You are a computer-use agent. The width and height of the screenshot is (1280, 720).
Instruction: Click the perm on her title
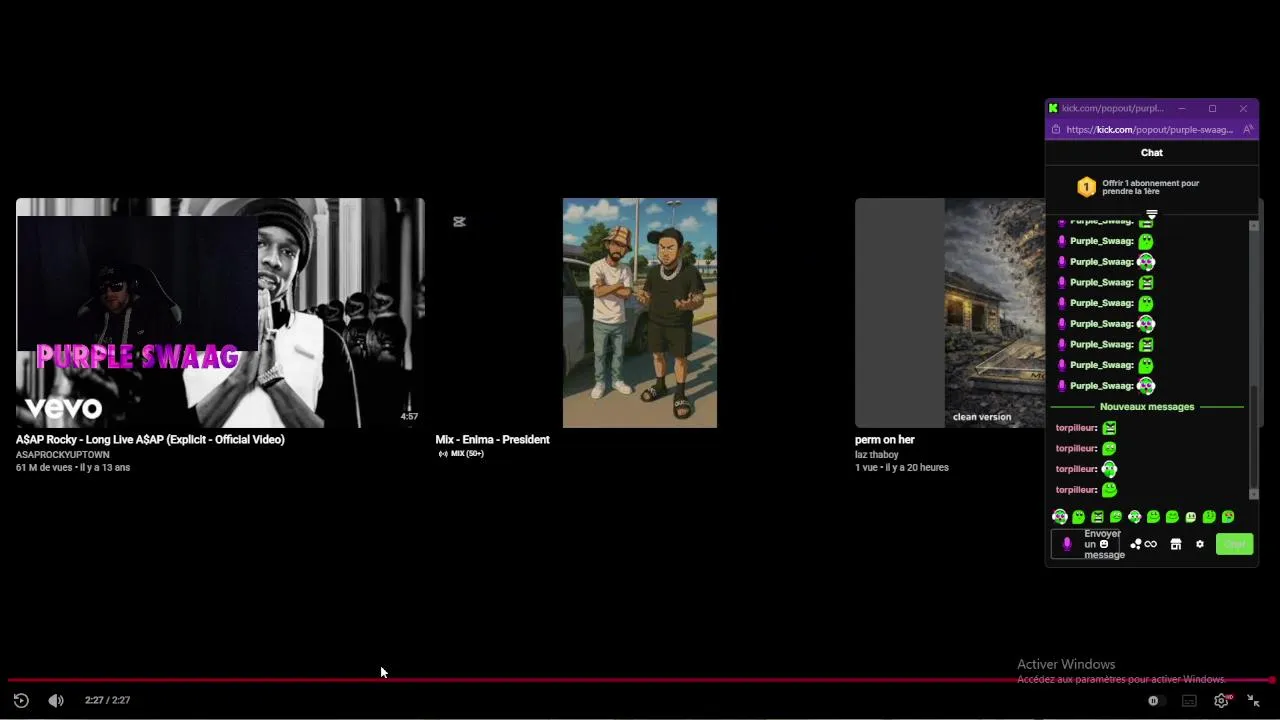coord(885,439)
